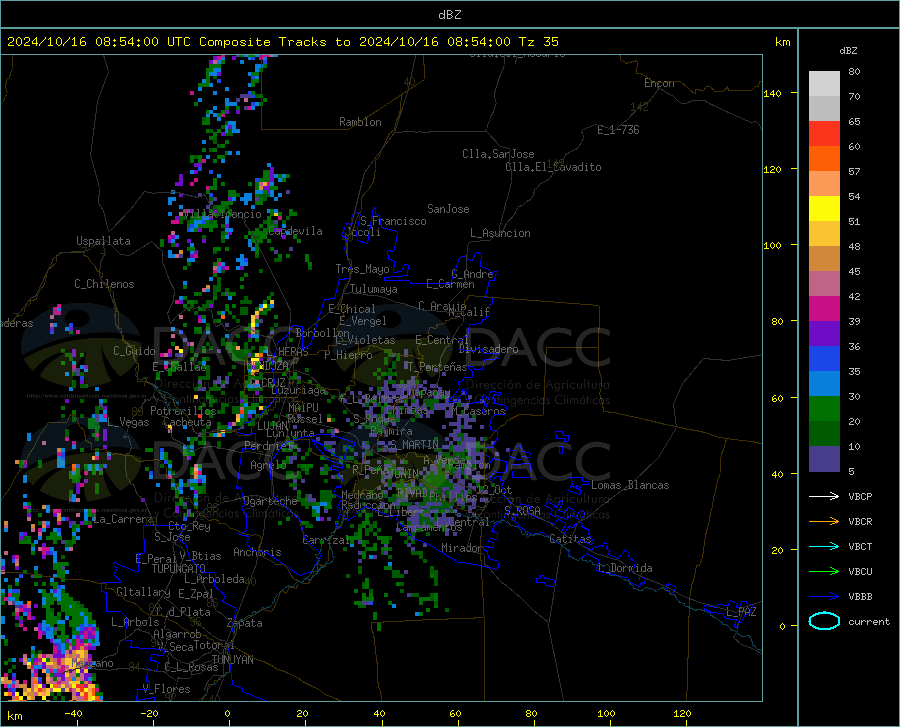Screen dimensions: 900x727
Task: Click the cyan 'current' ellipse symbol
Action: click(x=824, y=621)
